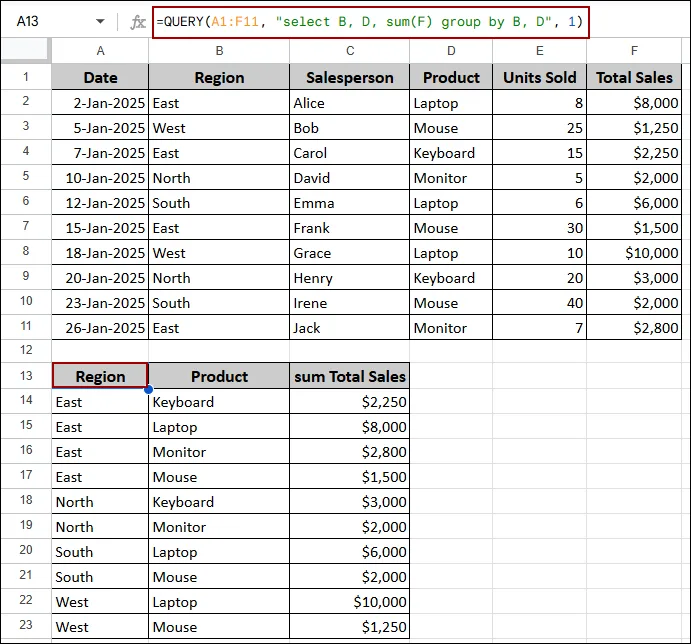Click the $1,250 result in row 23

coord(350,627)
